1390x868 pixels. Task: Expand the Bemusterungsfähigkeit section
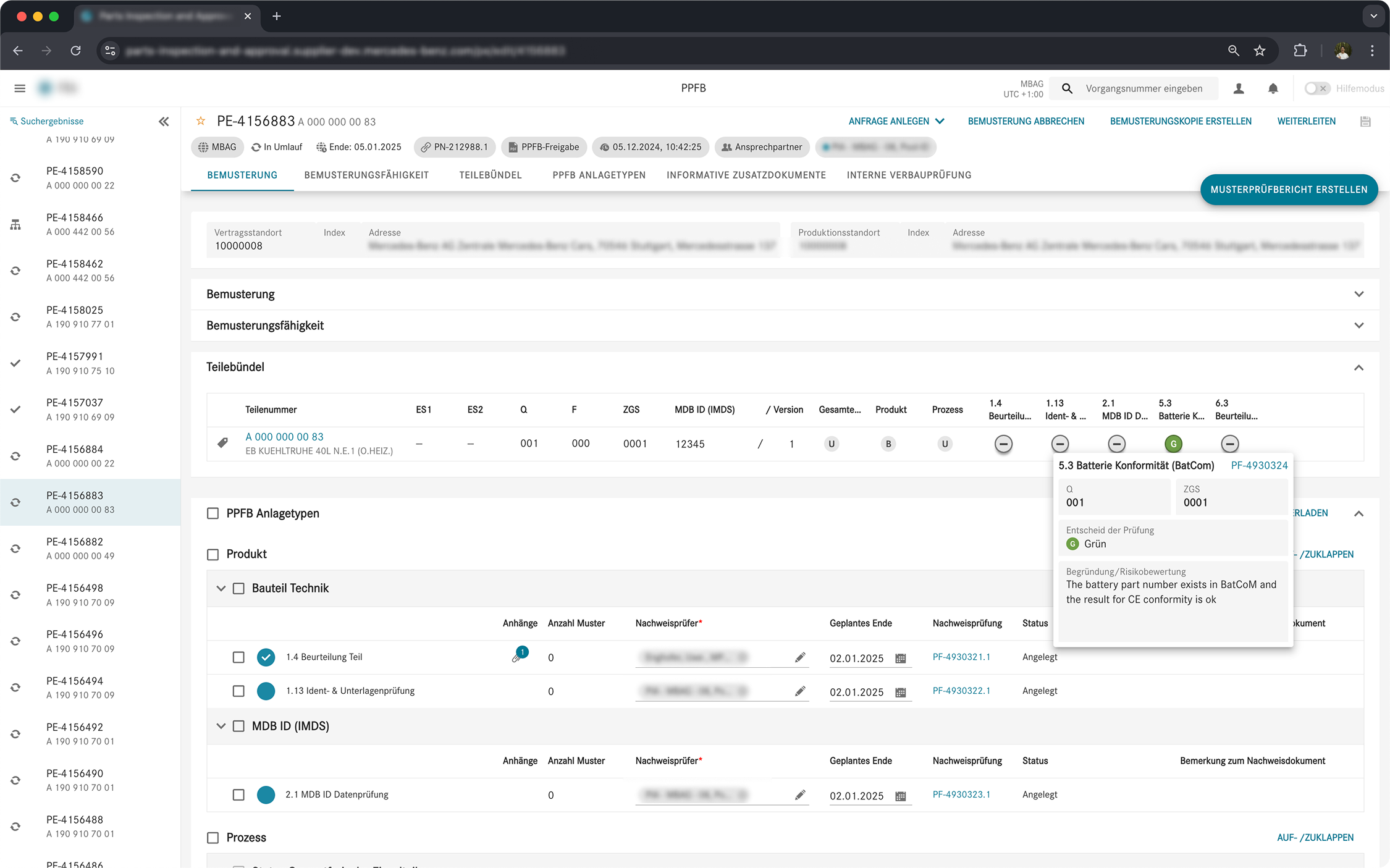click(x=1358, y=326)
